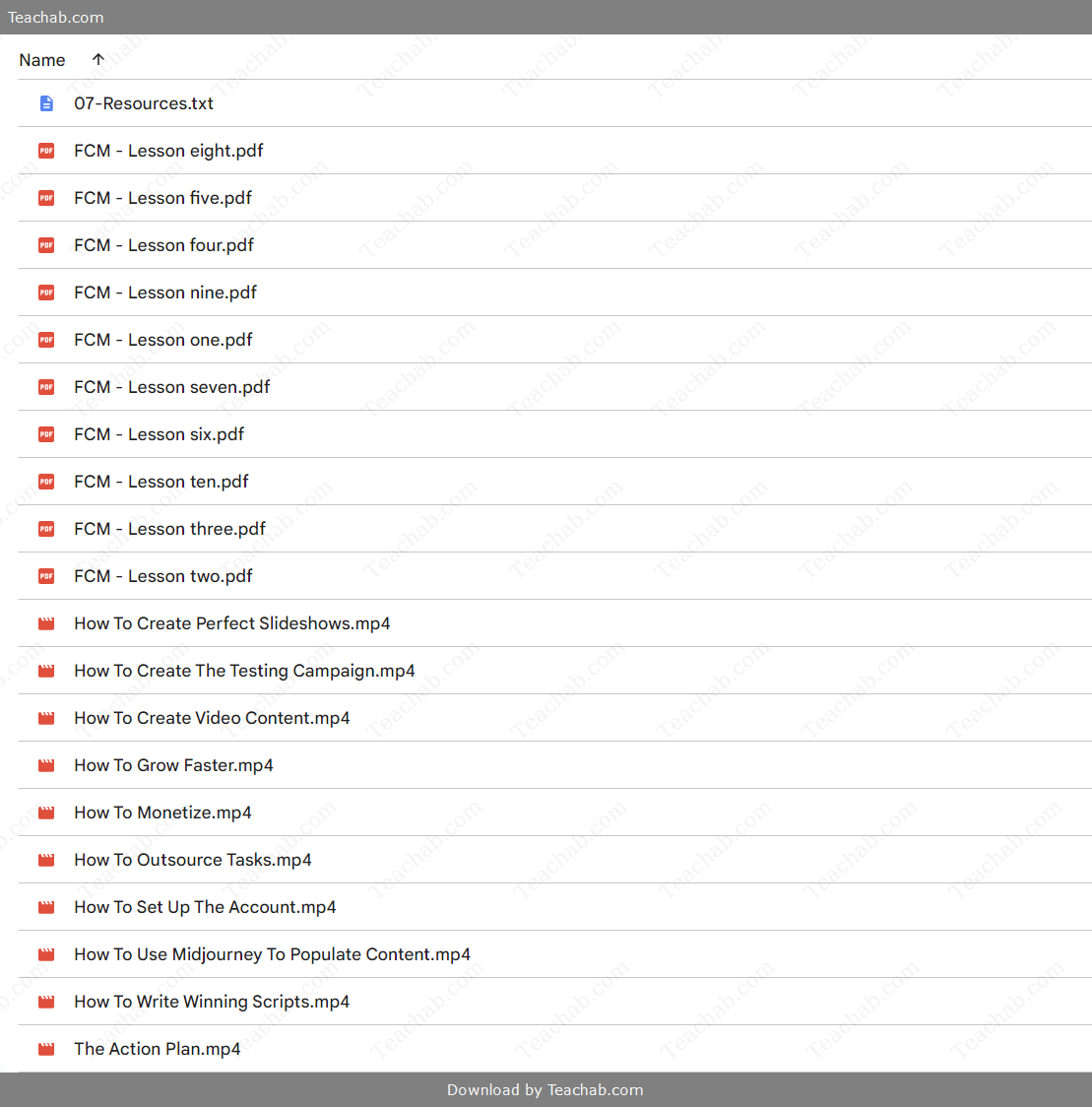
Task: Select How To Write Winning Scripts.mp4
Action: 212,1003
